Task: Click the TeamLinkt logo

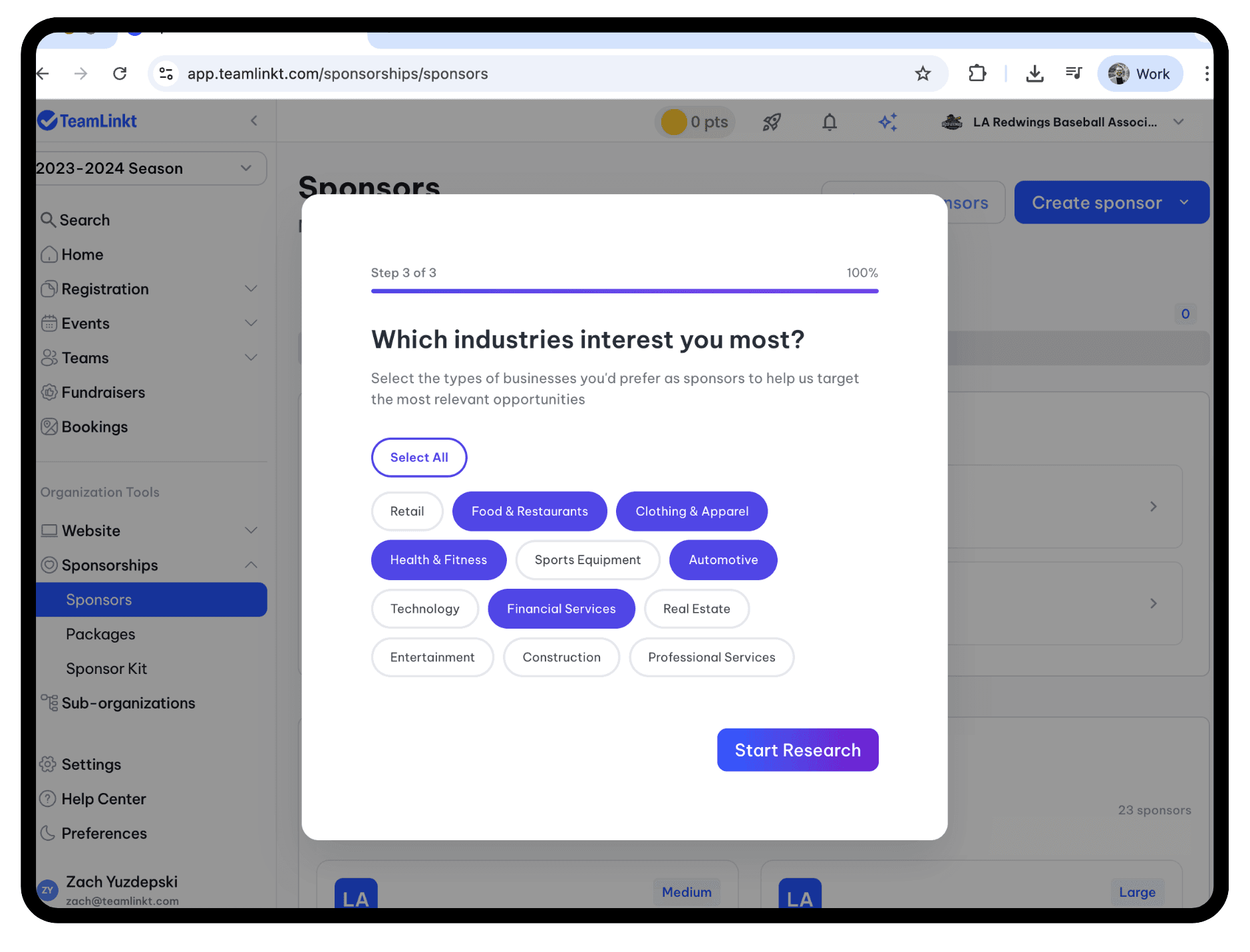Action: tap(87, 120)
